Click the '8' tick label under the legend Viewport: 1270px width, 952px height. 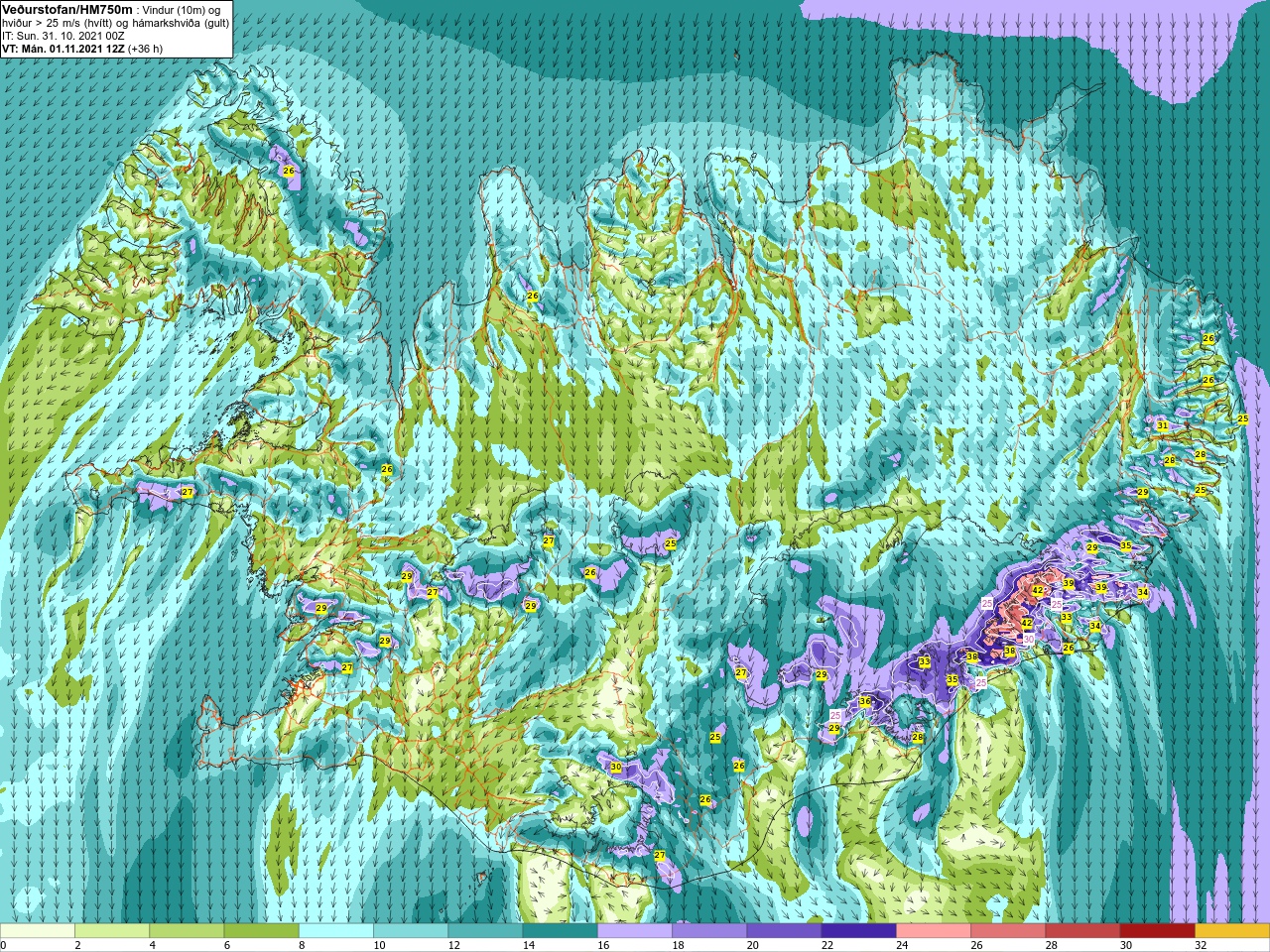(300, 946)
